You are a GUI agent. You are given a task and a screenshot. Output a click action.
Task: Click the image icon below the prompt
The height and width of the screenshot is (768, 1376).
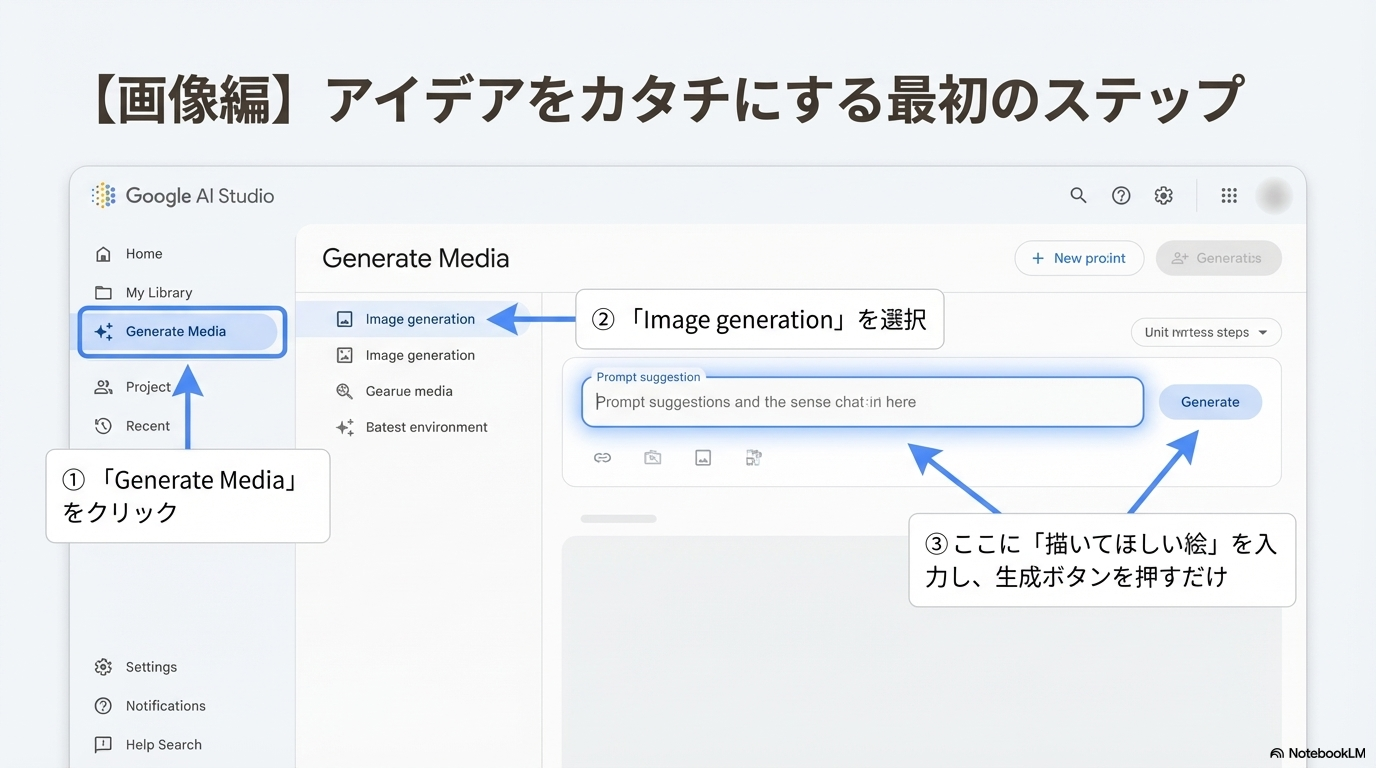pos(703,458)
